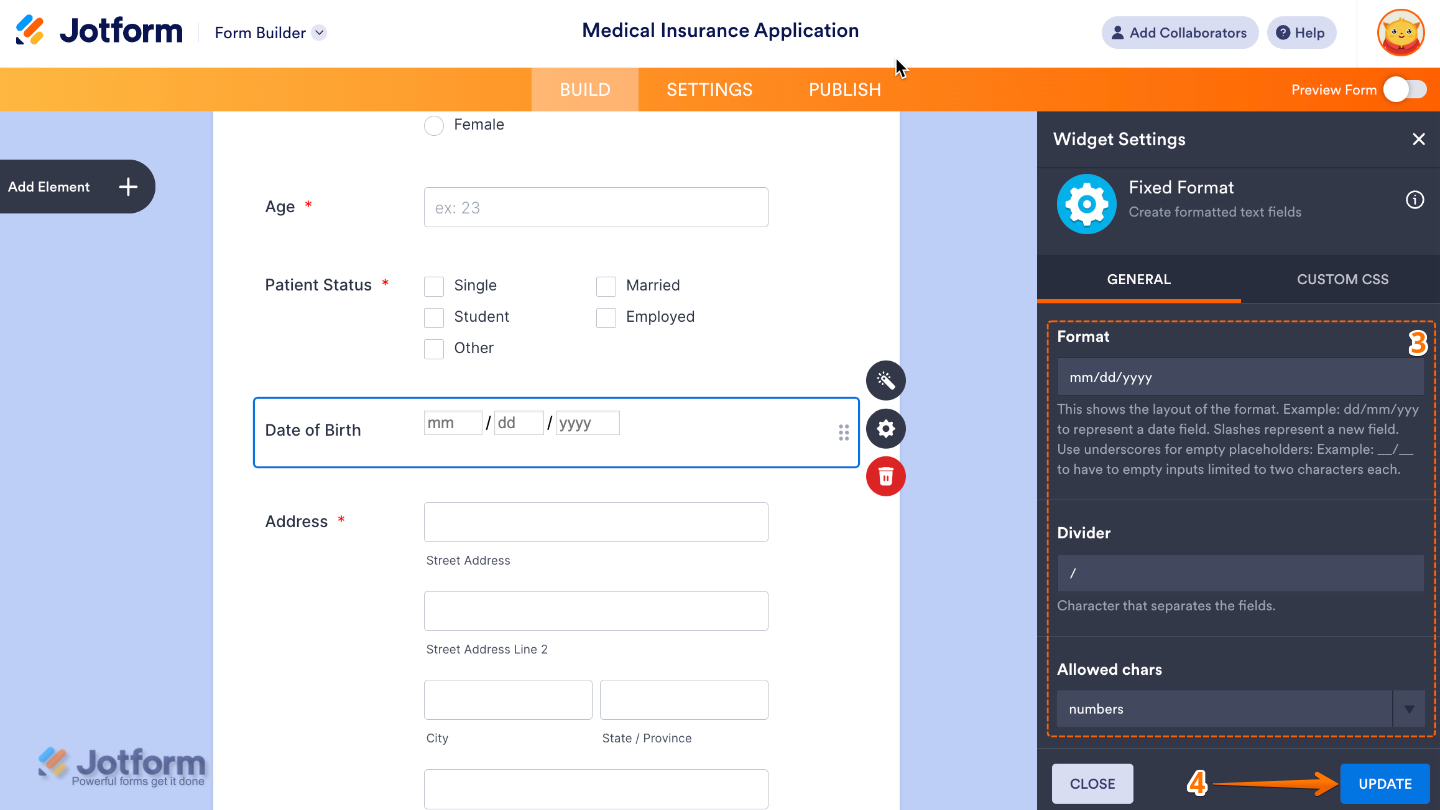Click the magic wand field-properties icon
Screen dimensions: 1440x810
[x=885, y=380]
